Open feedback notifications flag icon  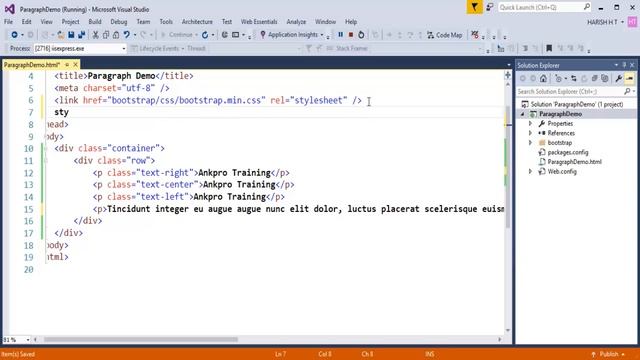click(474, 7)
